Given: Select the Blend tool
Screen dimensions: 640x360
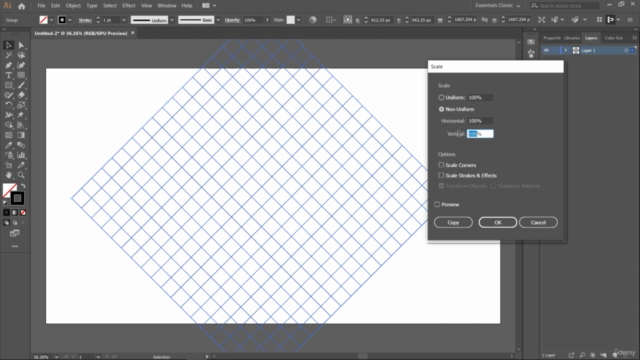Looking at the screenshot, I should (21, 145).
